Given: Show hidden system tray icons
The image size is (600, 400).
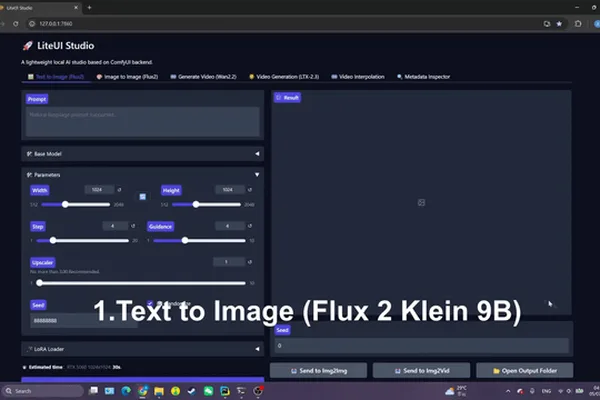Looking at the screenshot, I should tap(508, 391).
